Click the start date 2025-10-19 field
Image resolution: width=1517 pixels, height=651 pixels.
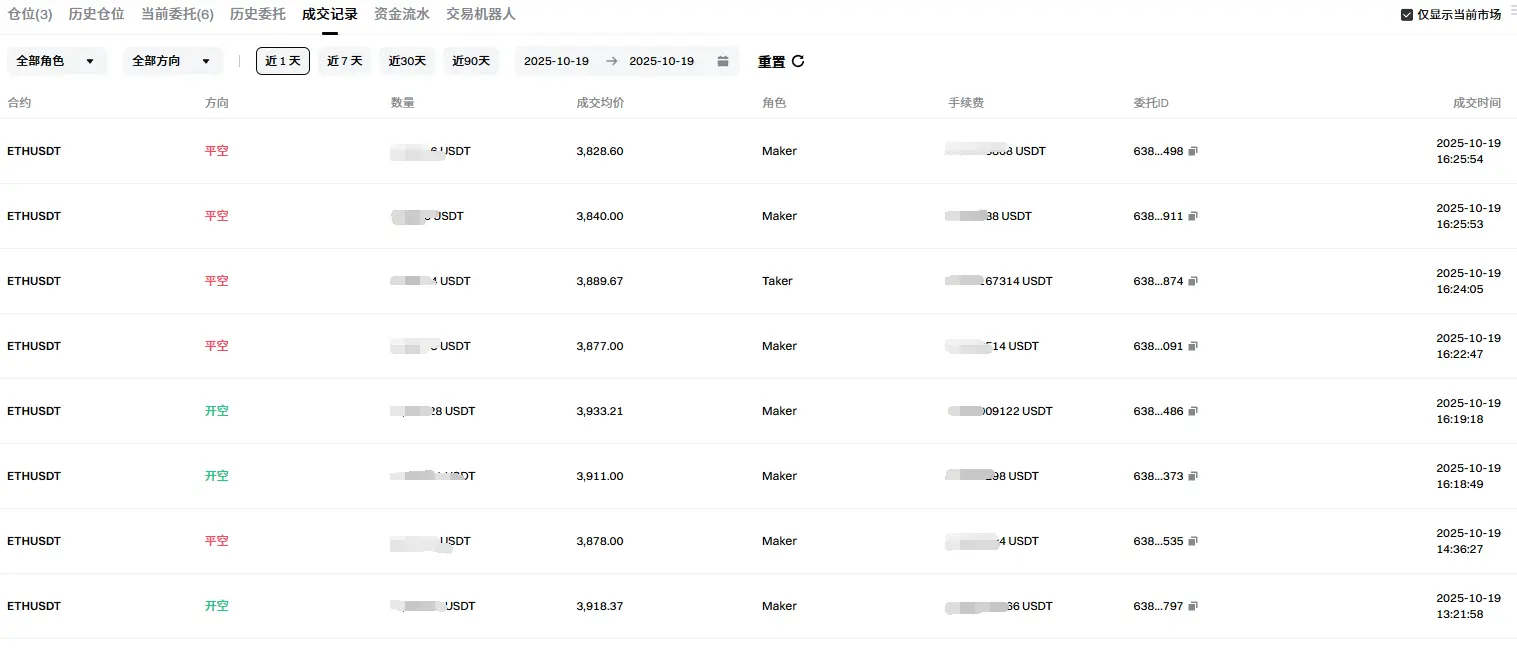[556, 62]
